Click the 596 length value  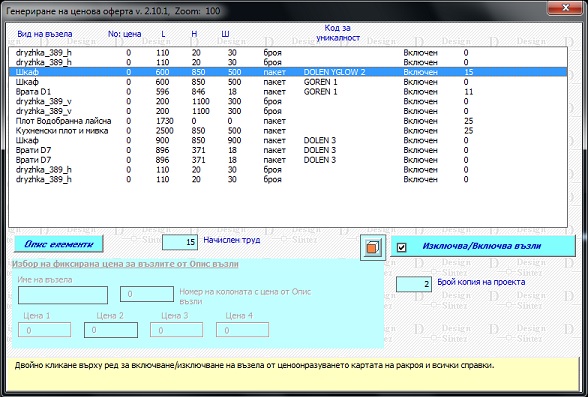(162, 91)
